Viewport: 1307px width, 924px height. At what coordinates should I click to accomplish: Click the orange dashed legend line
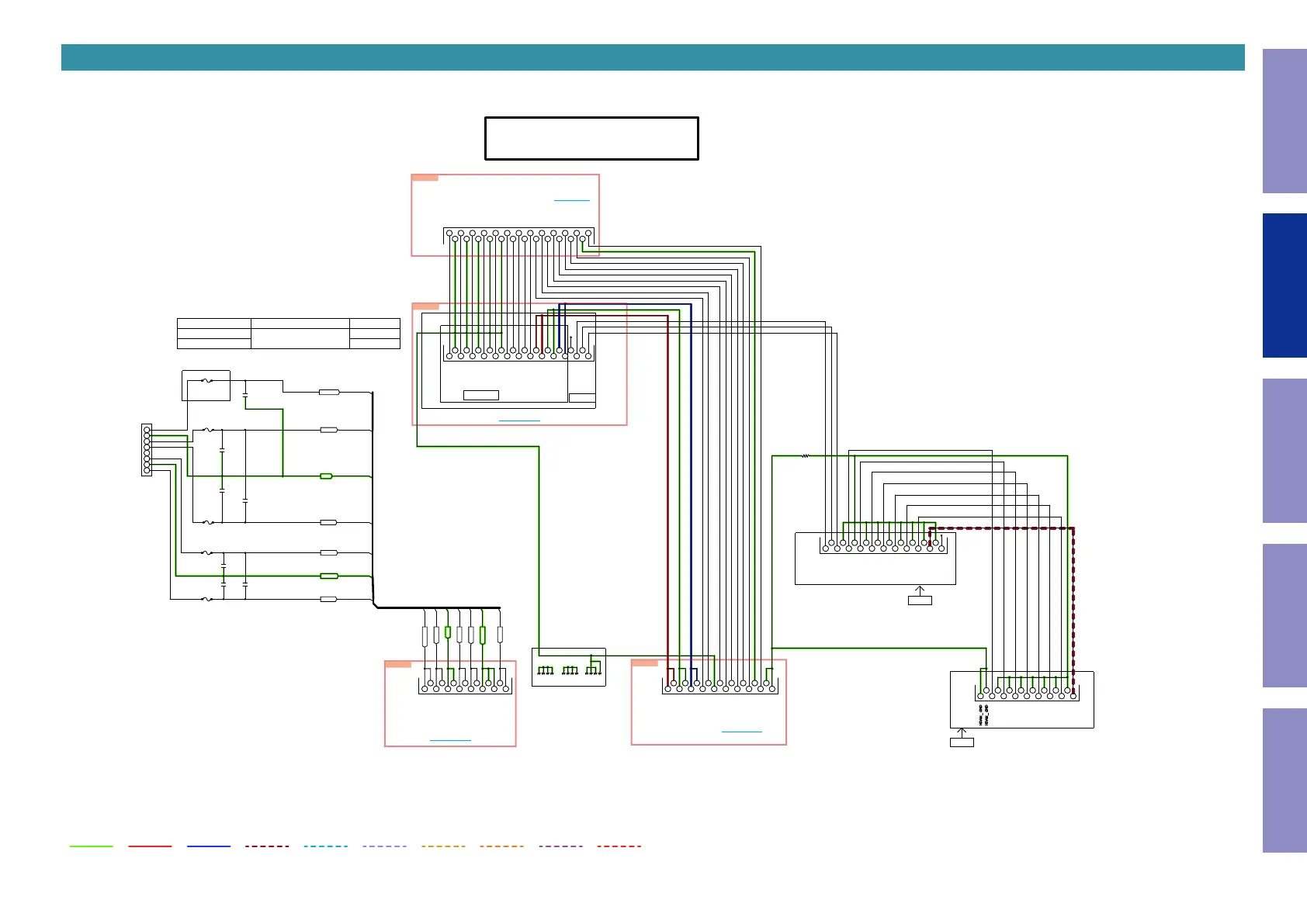tap(502, 846)
